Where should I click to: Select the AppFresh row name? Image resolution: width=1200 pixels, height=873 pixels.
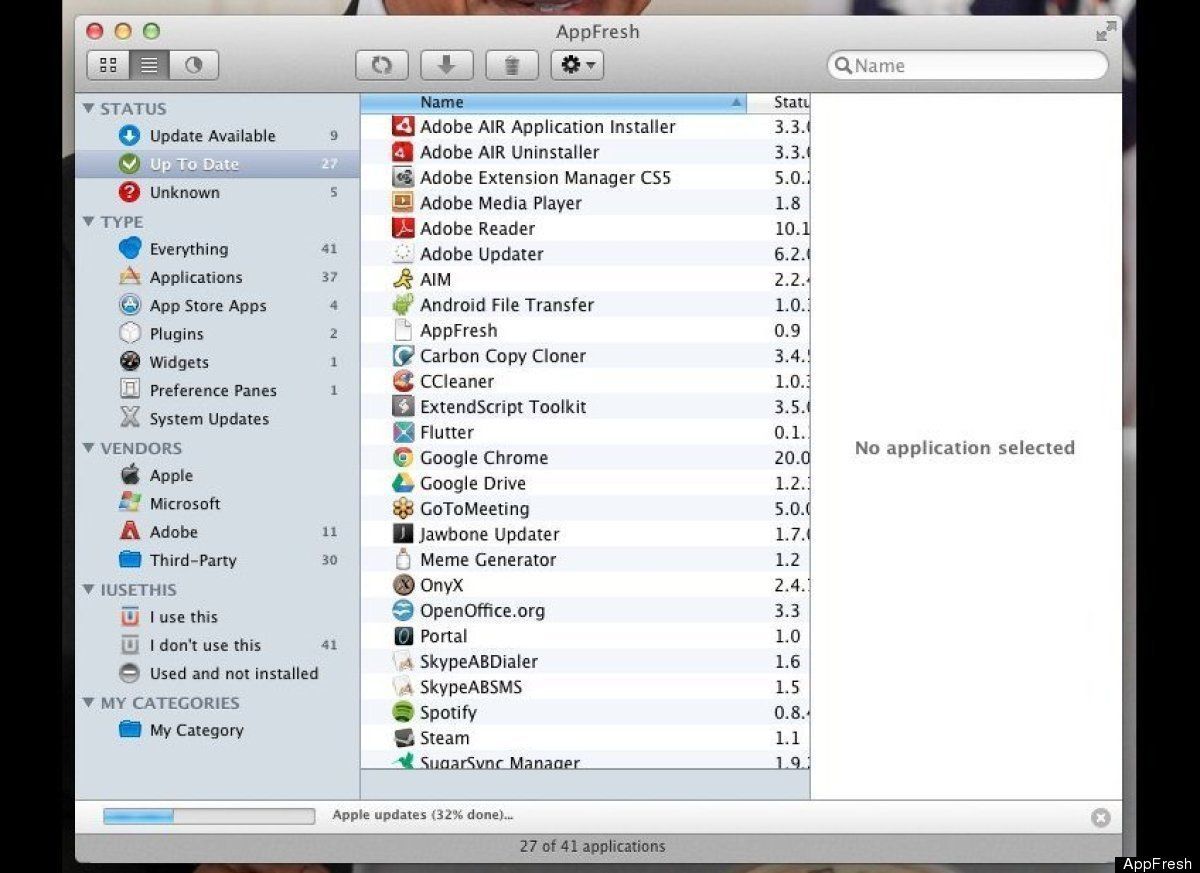(458, 330)
